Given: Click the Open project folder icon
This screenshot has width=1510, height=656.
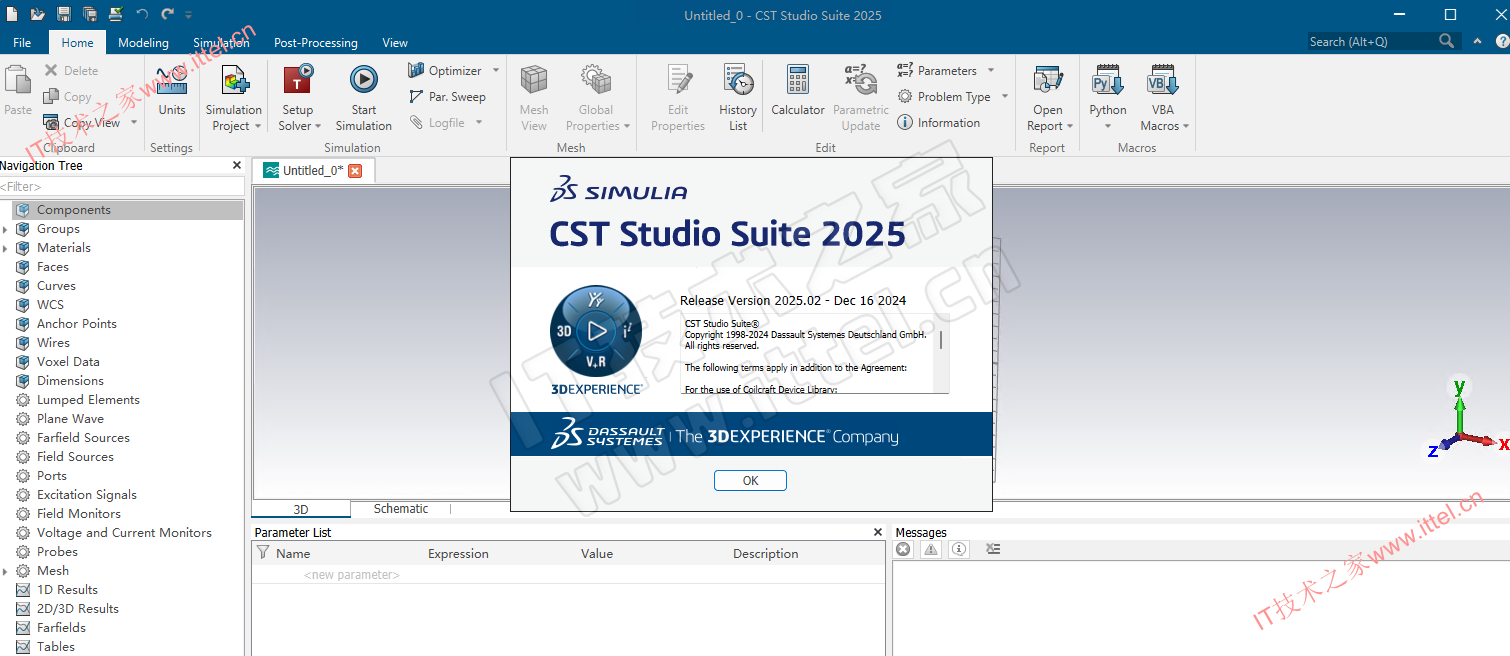Looking at the screenshot, I should point(38,14).
